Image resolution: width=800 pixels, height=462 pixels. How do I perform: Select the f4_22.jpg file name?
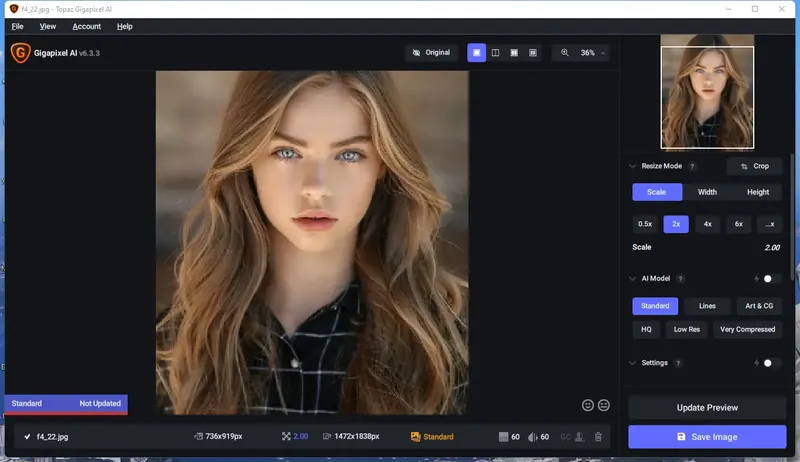click(52, 437)
